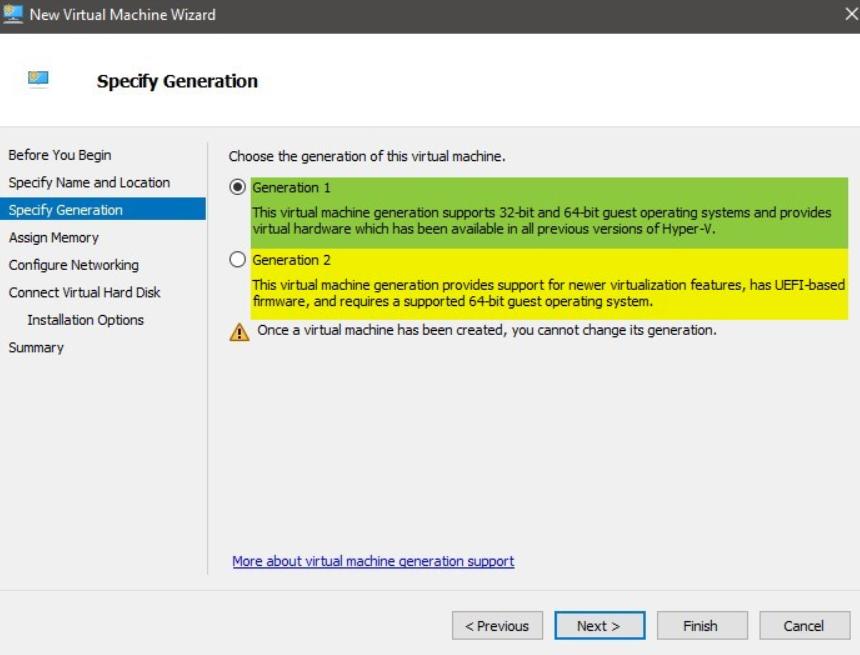This screenshot has height=655, width=860.
Task: Click the green highlighted Generation 1 description
Action: click(541, 220)
